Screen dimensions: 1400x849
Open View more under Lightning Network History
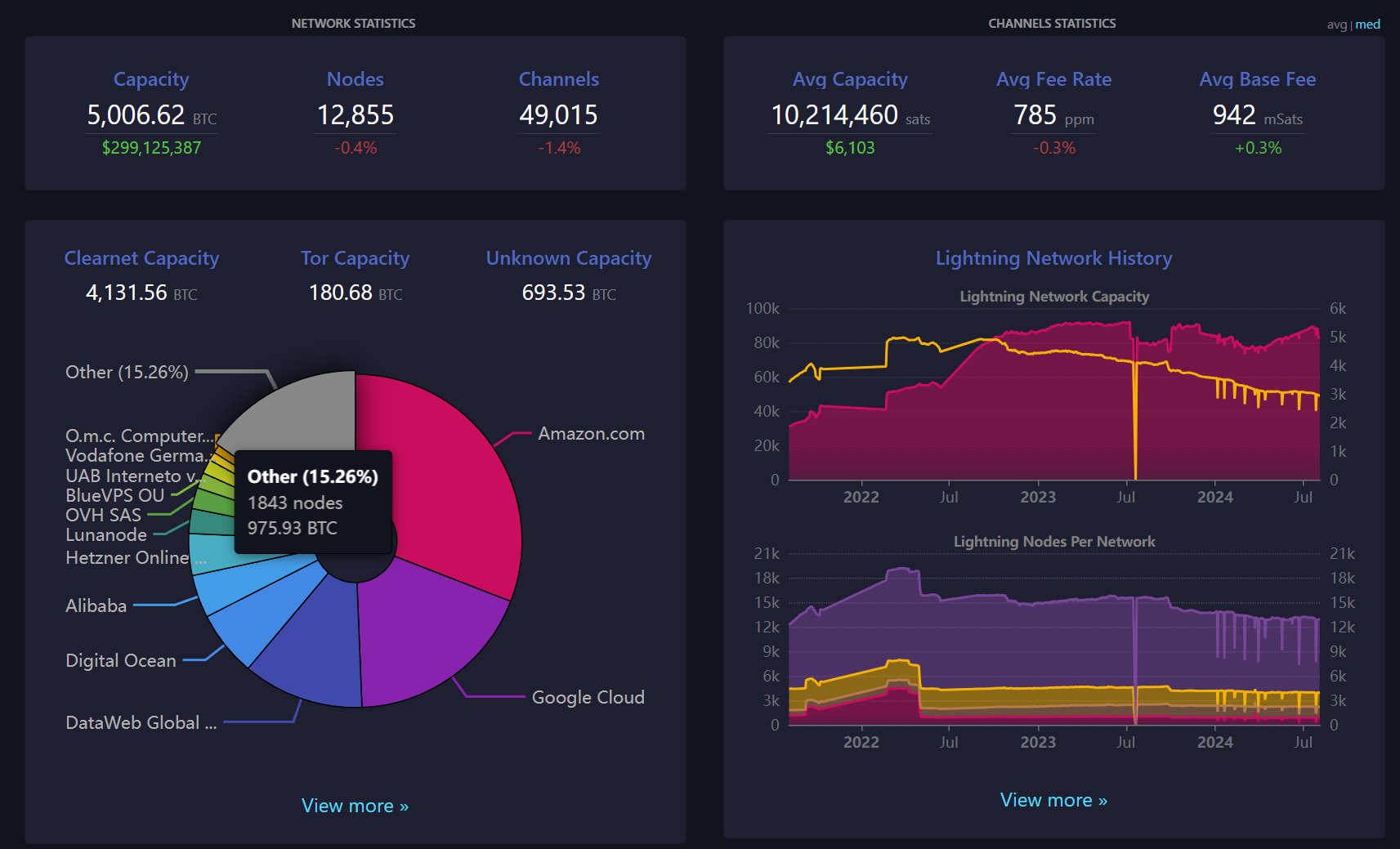1053,800
